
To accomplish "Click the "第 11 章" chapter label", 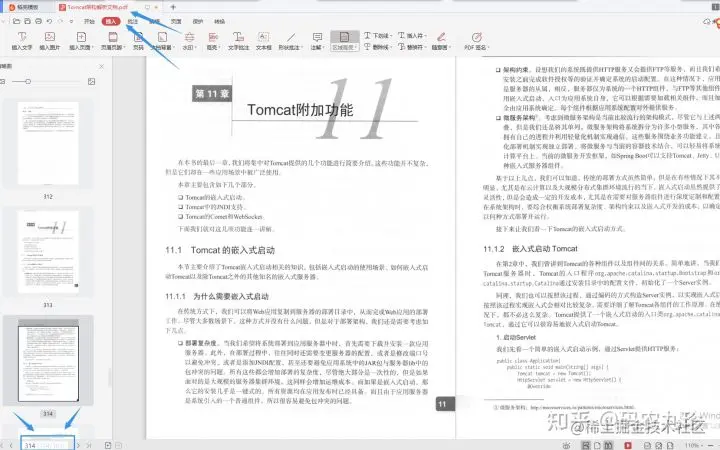I will 212,94.
